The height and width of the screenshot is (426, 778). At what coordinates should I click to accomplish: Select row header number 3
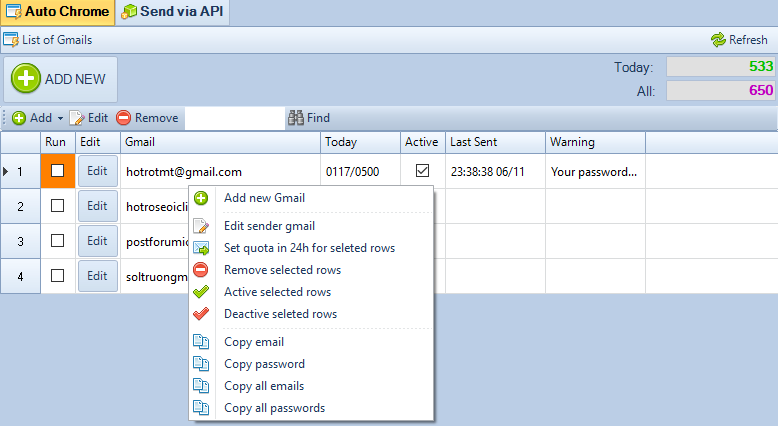click(x=20, y=241)
